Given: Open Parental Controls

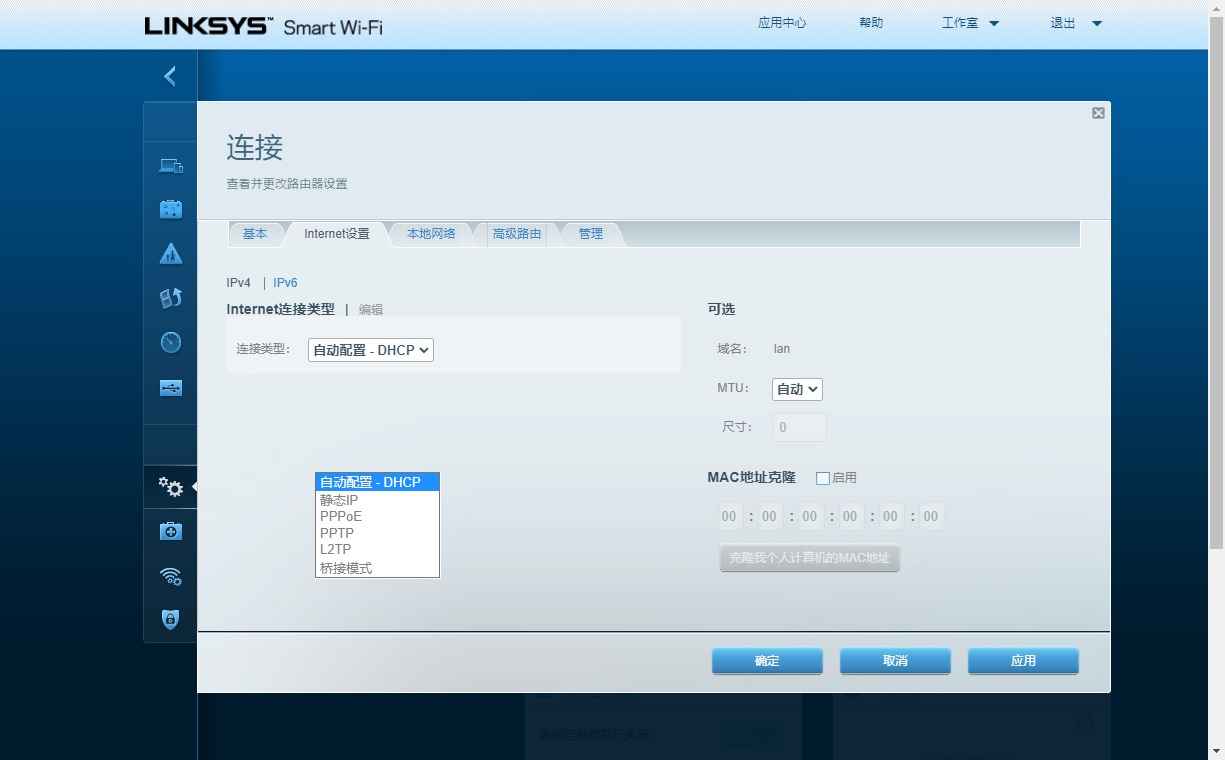Looking at the screenshot, I should (x=170, y=253).
